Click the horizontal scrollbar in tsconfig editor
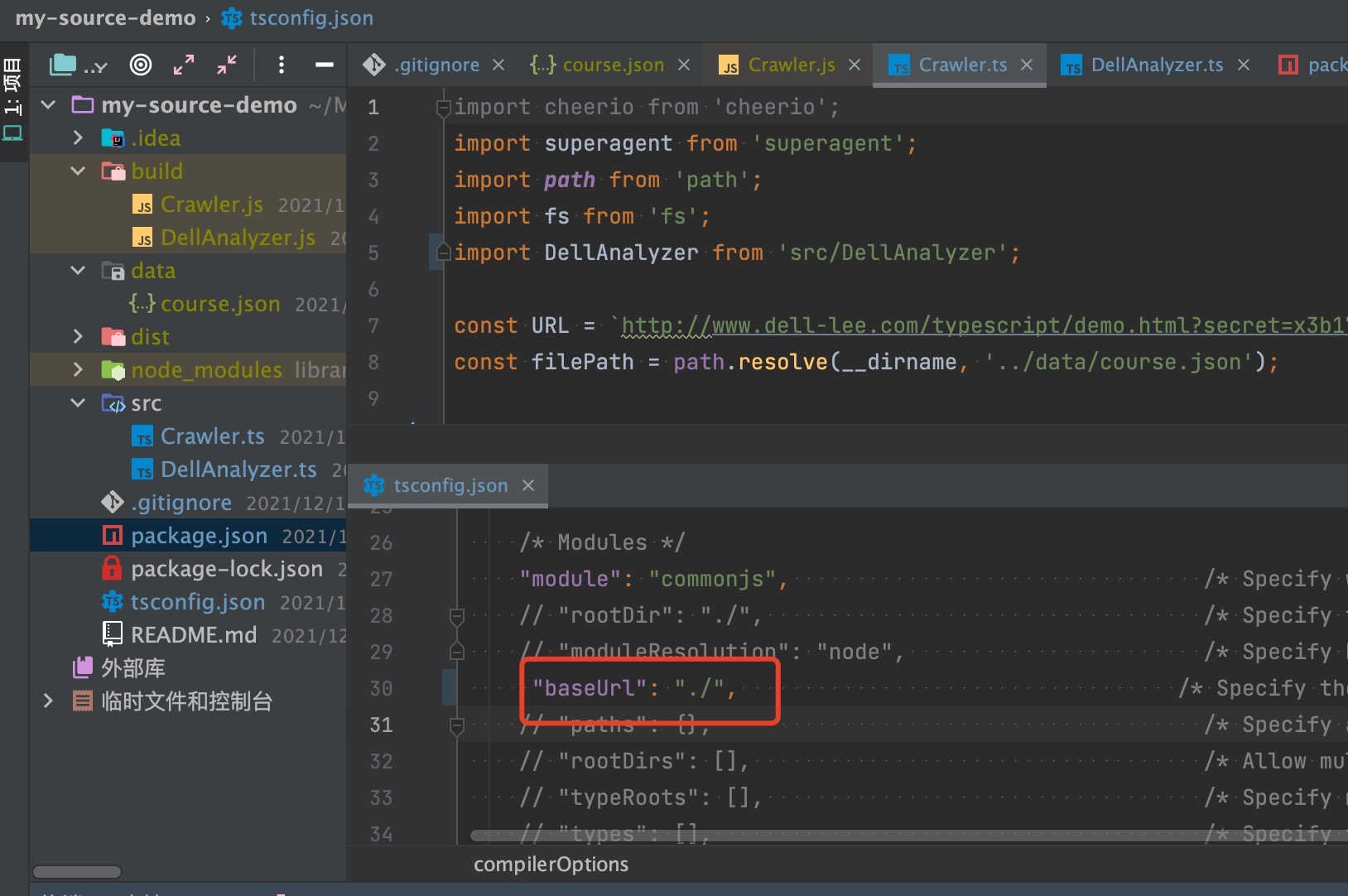 click(828, 836)
